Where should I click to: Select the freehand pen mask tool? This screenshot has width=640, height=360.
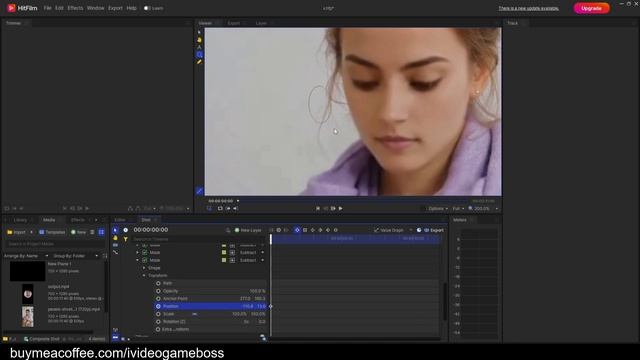click(199, 62)
